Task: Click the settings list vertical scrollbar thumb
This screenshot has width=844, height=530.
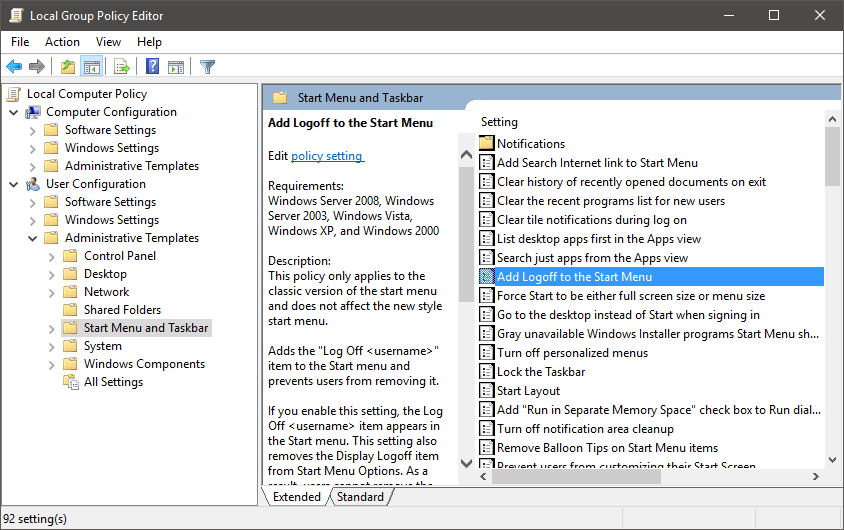Action: (832, 157)
